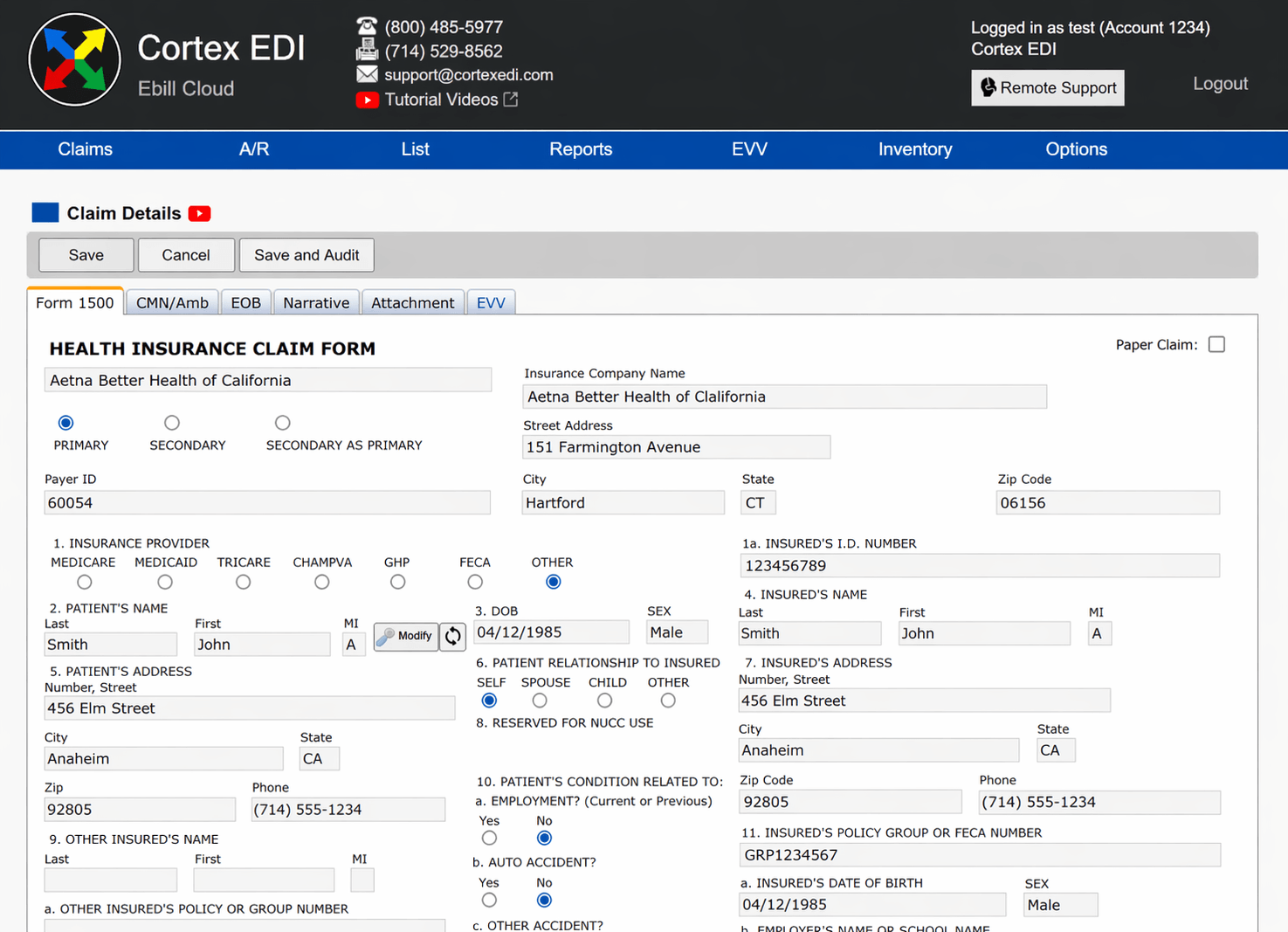Open the Inventory menu
Screen dimensions: 1288x932
(x=915, y=149)
